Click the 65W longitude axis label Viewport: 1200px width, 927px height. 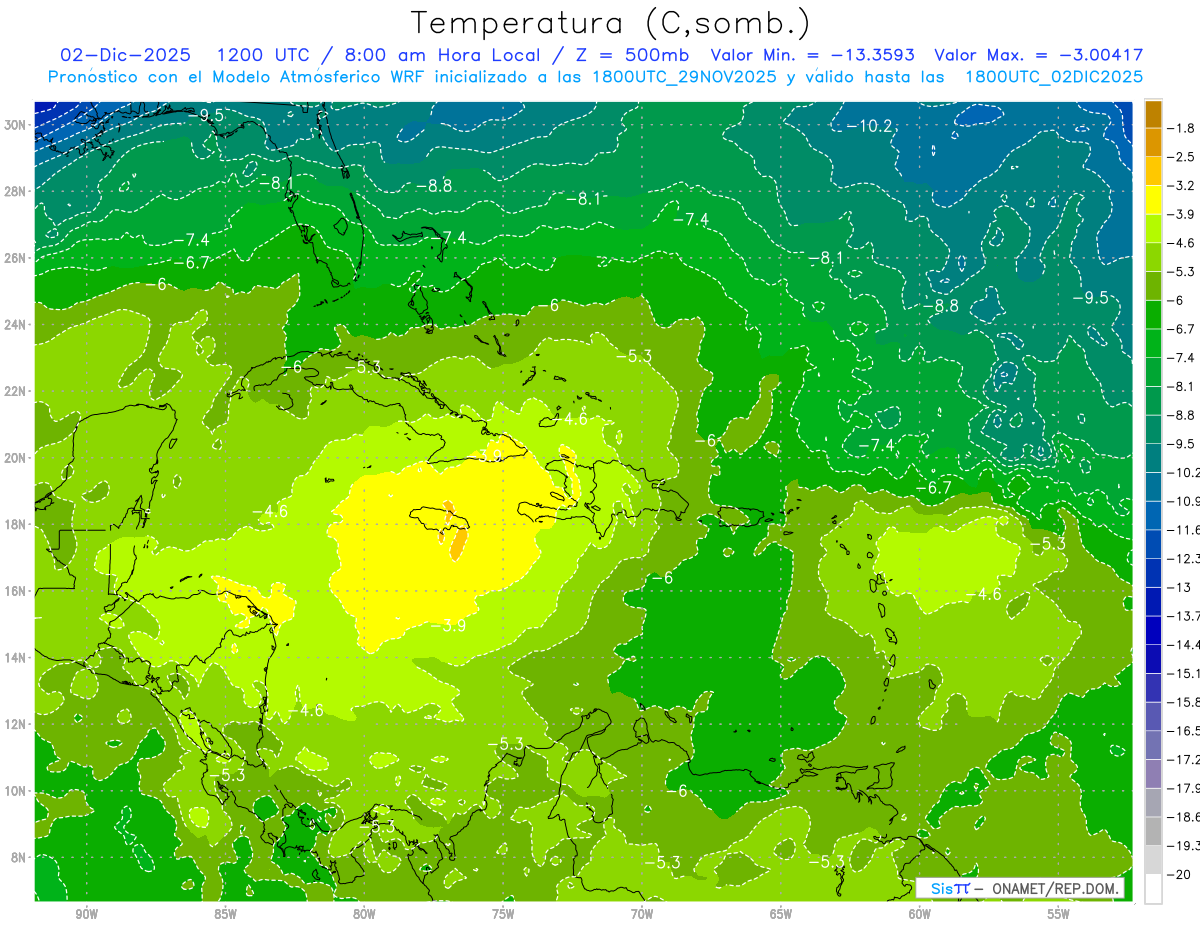point(781,914)
